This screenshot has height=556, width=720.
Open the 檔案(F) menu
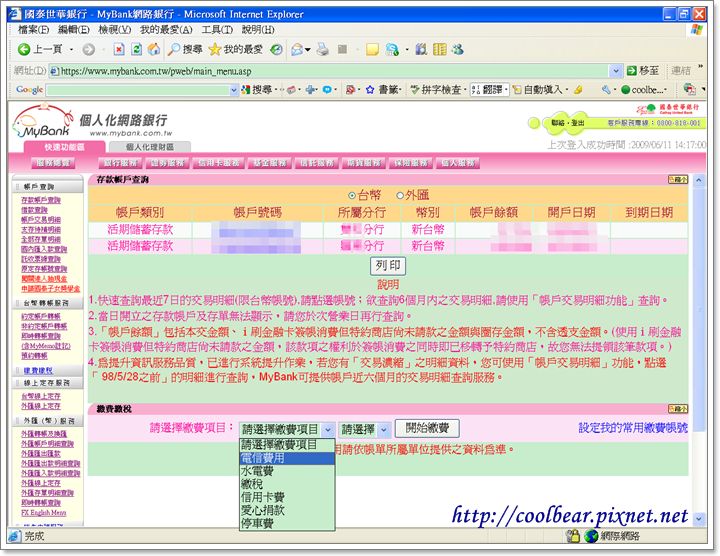click(x=33, y=29)
